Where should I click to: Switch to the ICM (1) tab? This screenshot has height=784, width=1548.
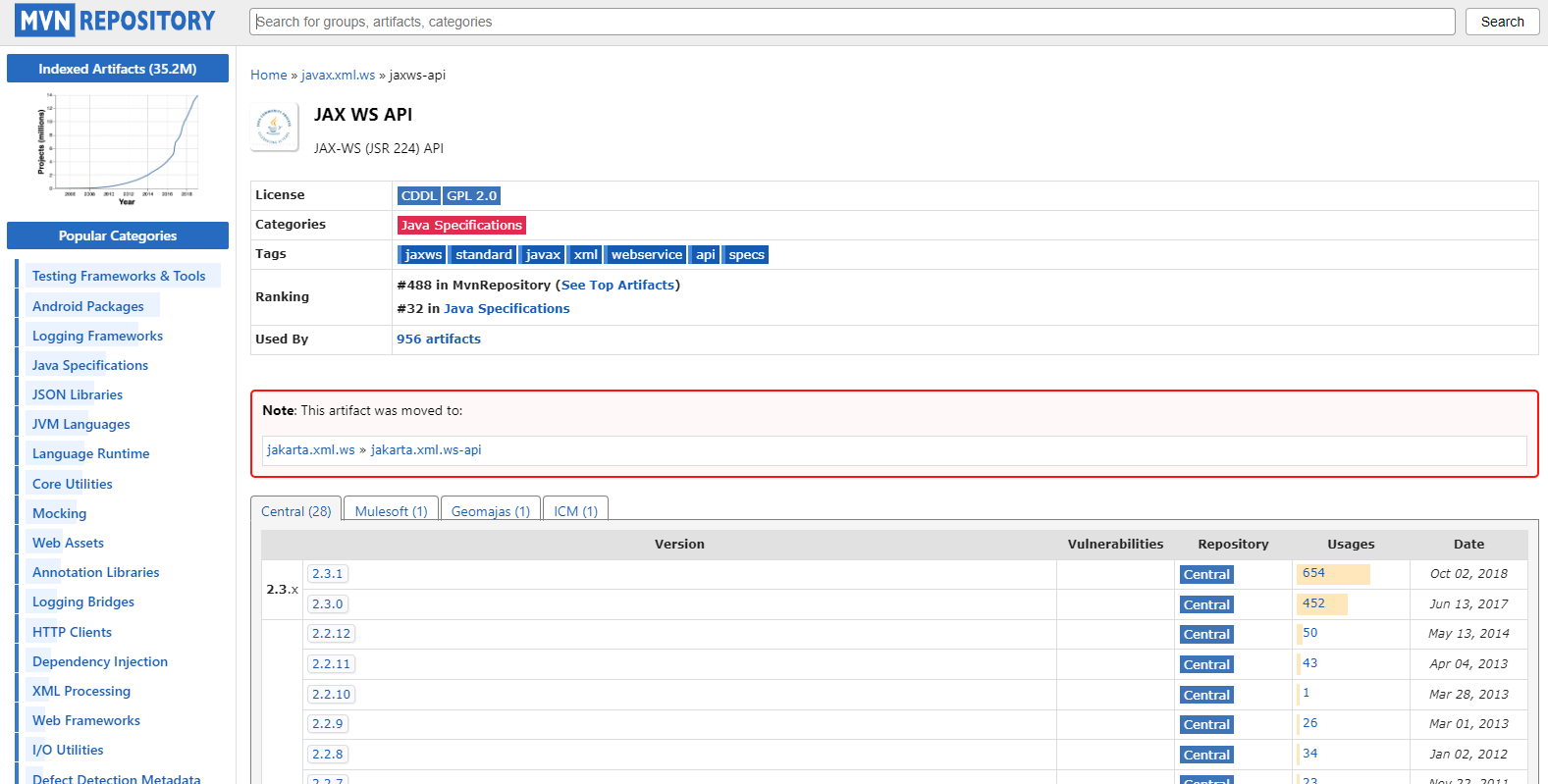(x=576, y=511)
